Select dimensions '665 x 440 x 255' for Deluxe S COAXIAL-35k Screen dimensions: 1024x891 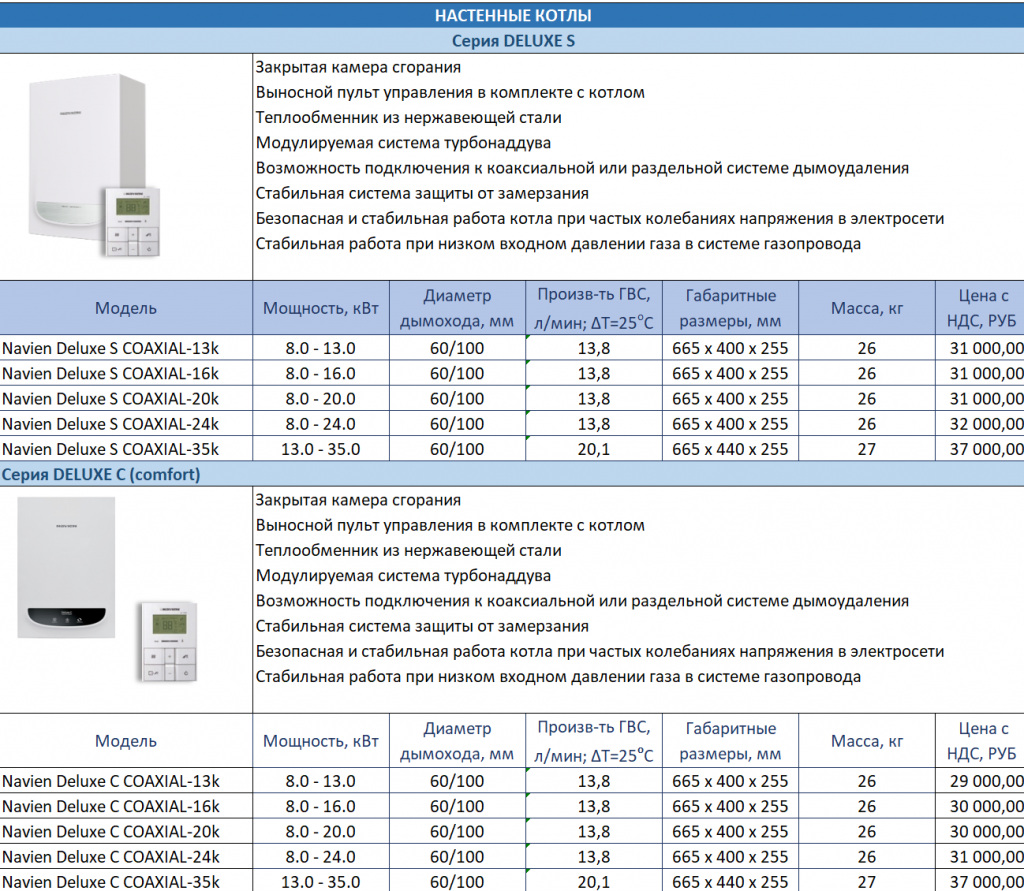click(x=730, y=449)
